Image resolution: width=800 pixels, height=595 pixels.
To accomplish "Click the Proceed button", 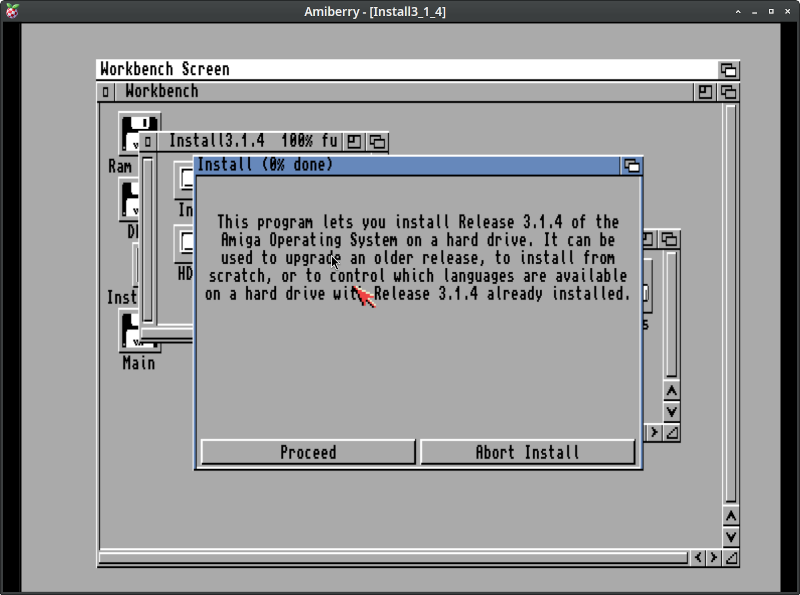I will coord(308,452).
